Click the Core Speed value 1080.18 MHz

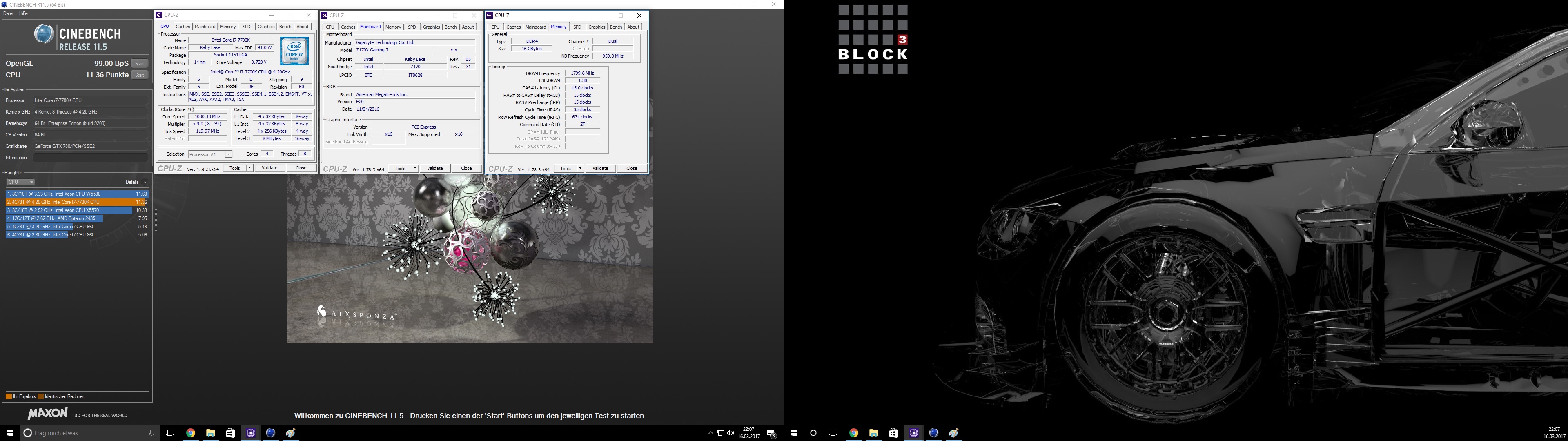[x=207, y=116]
